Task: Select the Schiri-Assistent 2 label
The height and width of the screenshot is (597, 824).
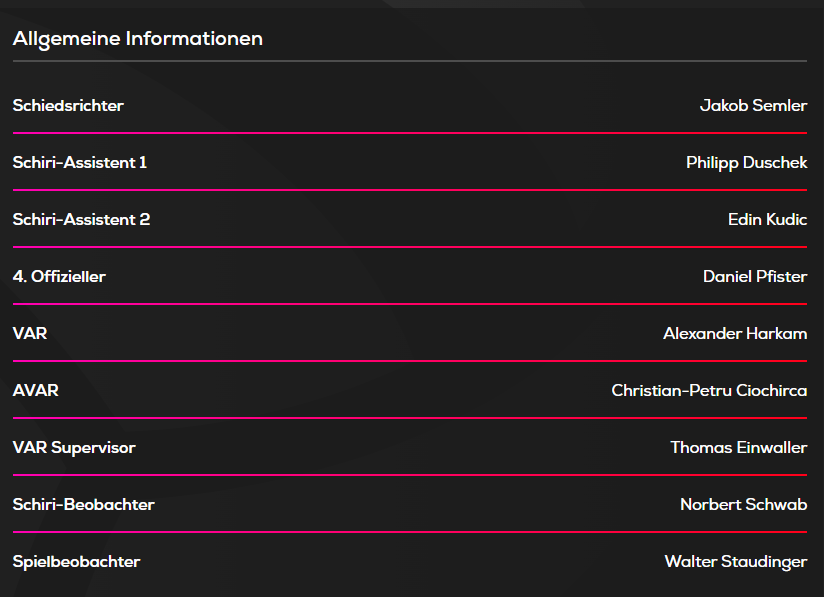Action: click(81, 219)
